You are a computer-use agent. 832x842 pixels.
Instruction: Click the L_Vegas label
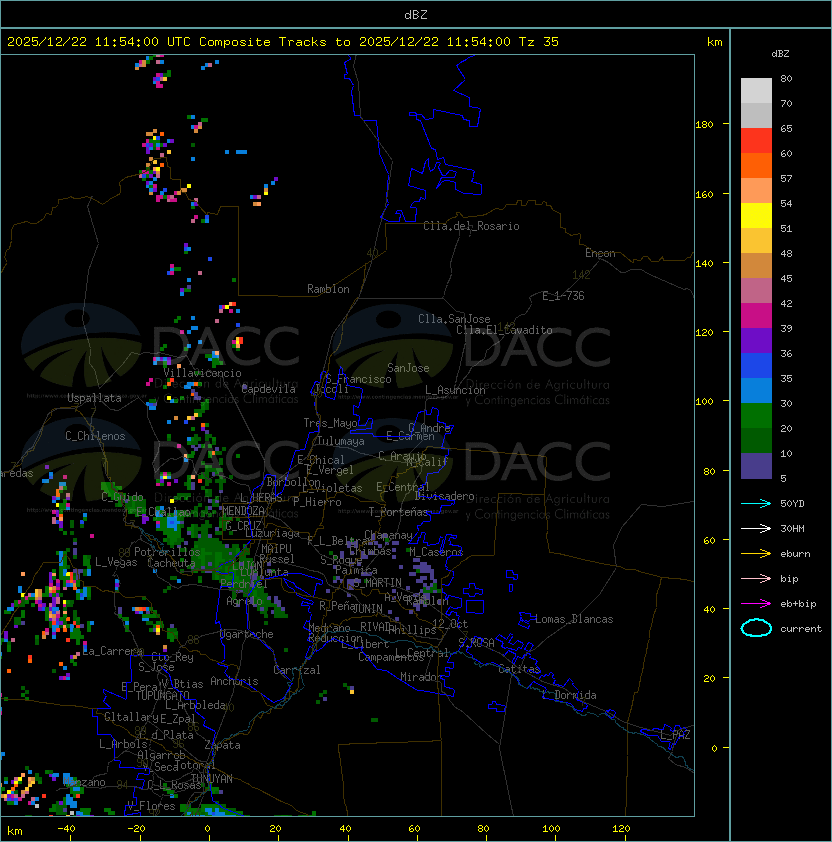pos(116,562)
